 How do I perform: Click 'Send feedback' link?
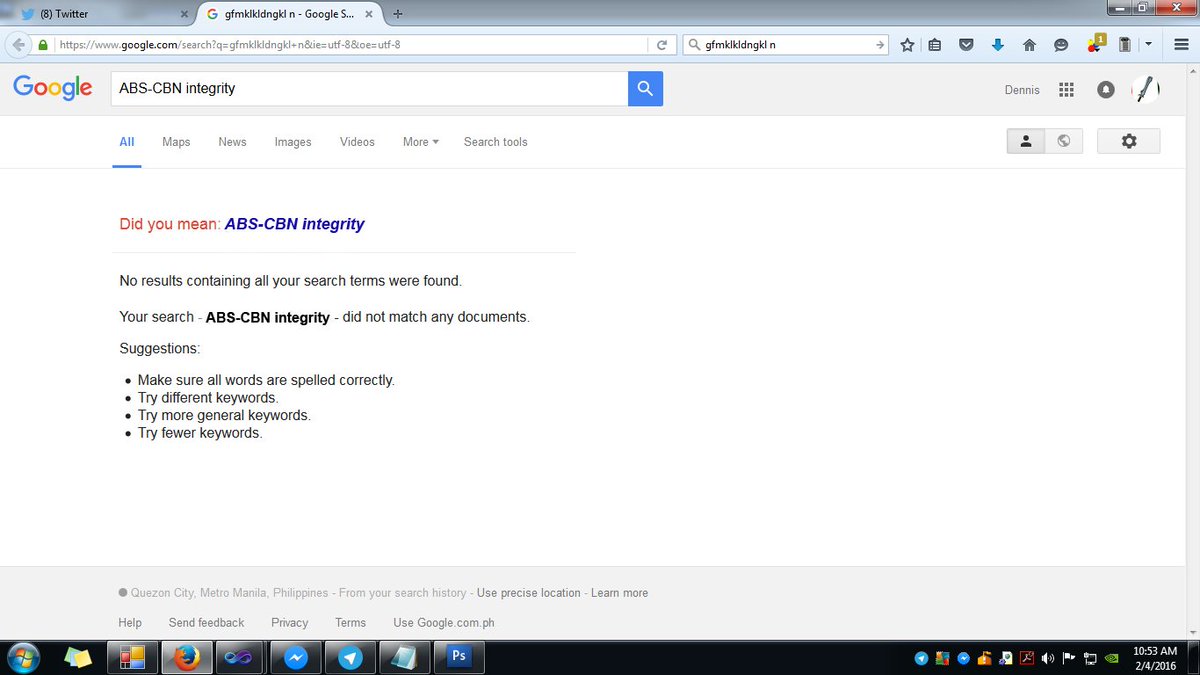[206, 622]
